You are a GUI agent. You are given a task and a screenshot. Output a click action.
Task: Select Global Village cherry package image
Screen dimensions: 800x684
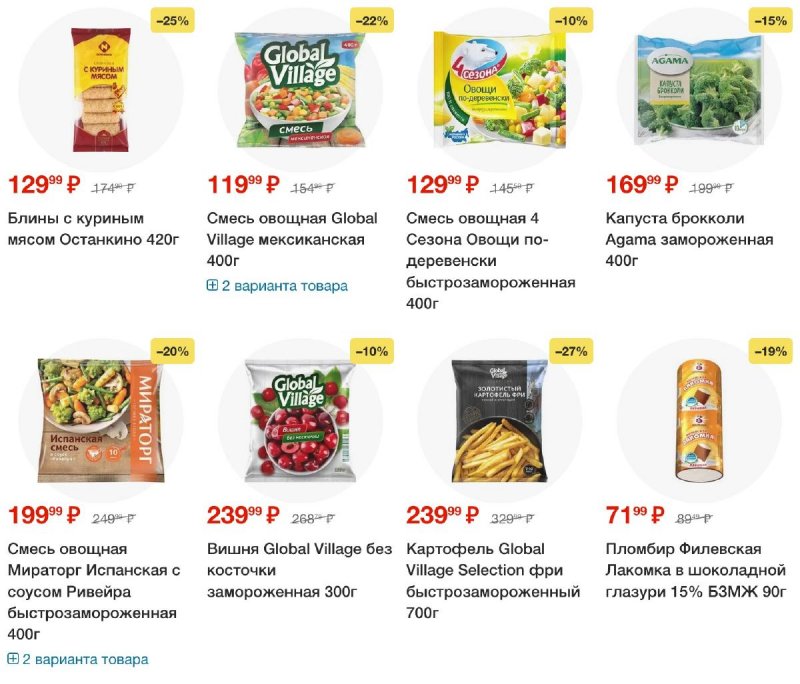tap(300, 421)
